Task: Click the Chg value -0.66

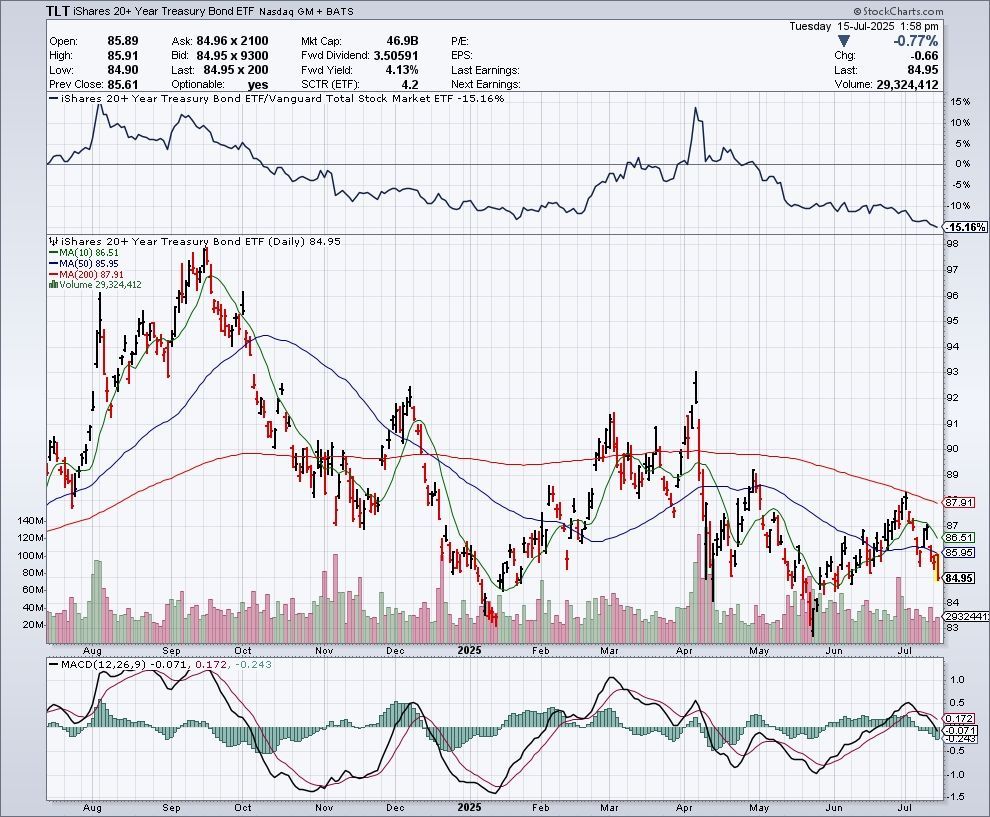Action: point(924,56)
